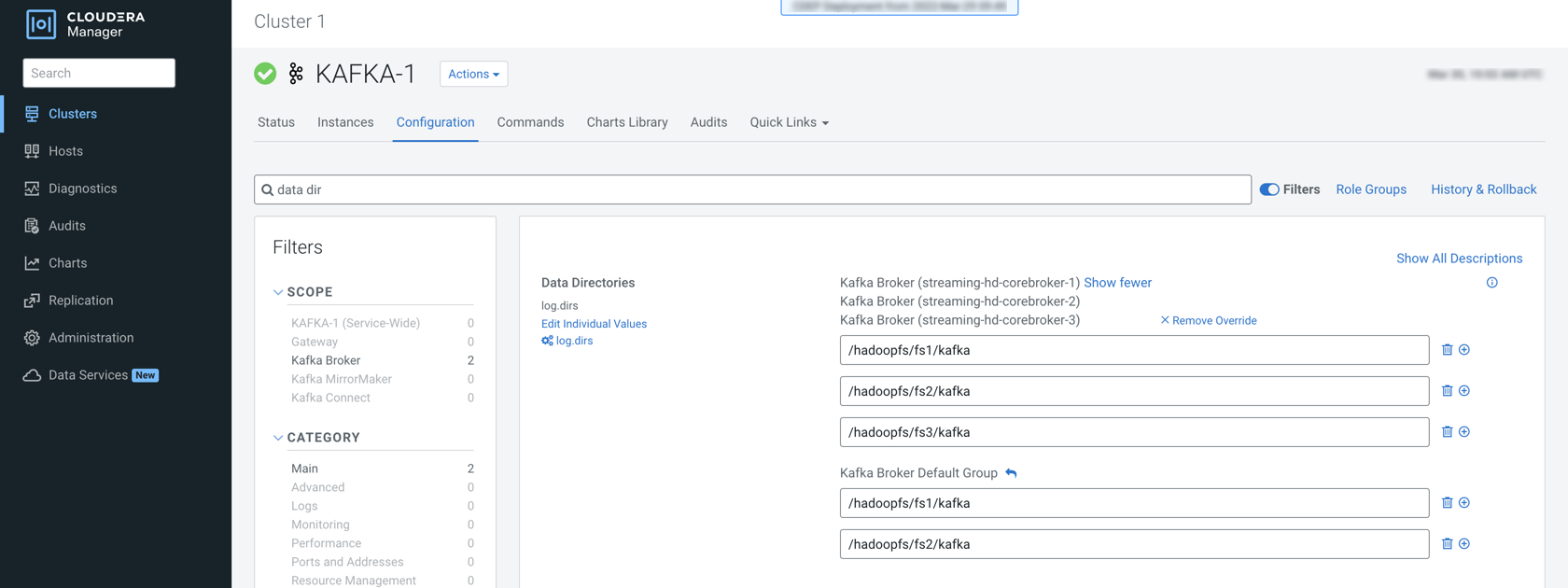Collapse the CATEGORY filter section

tap(278, 438)
